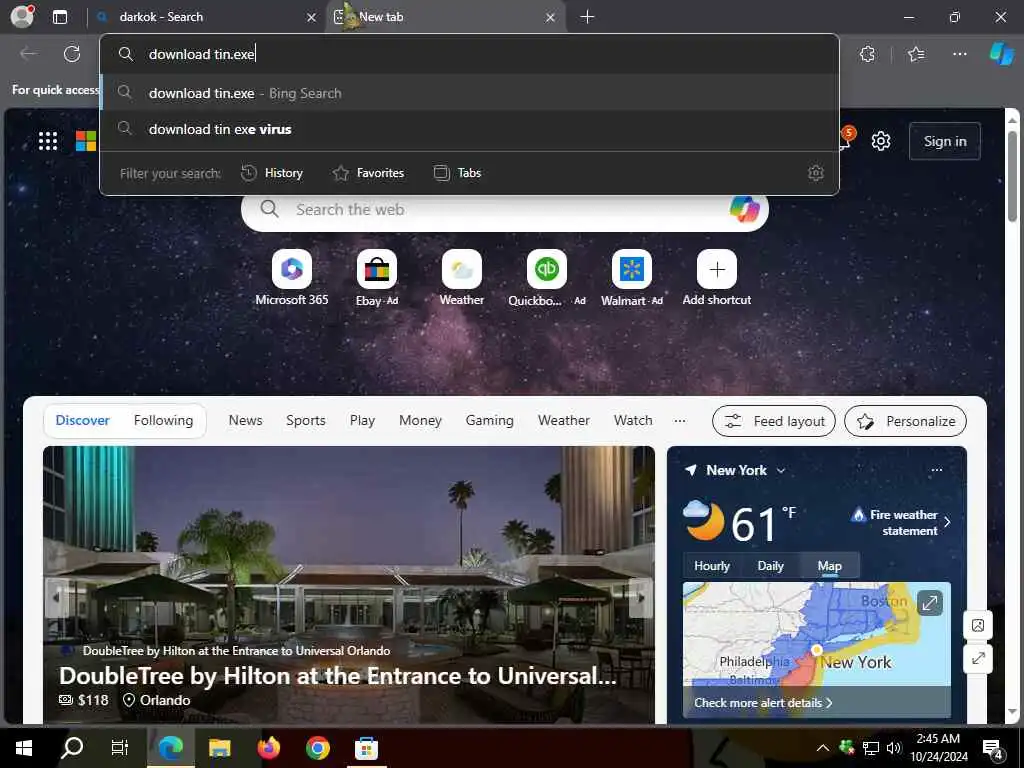Open the Sports feed category
The width and height of the screenshot is (1024, 768).
[306, 421]
